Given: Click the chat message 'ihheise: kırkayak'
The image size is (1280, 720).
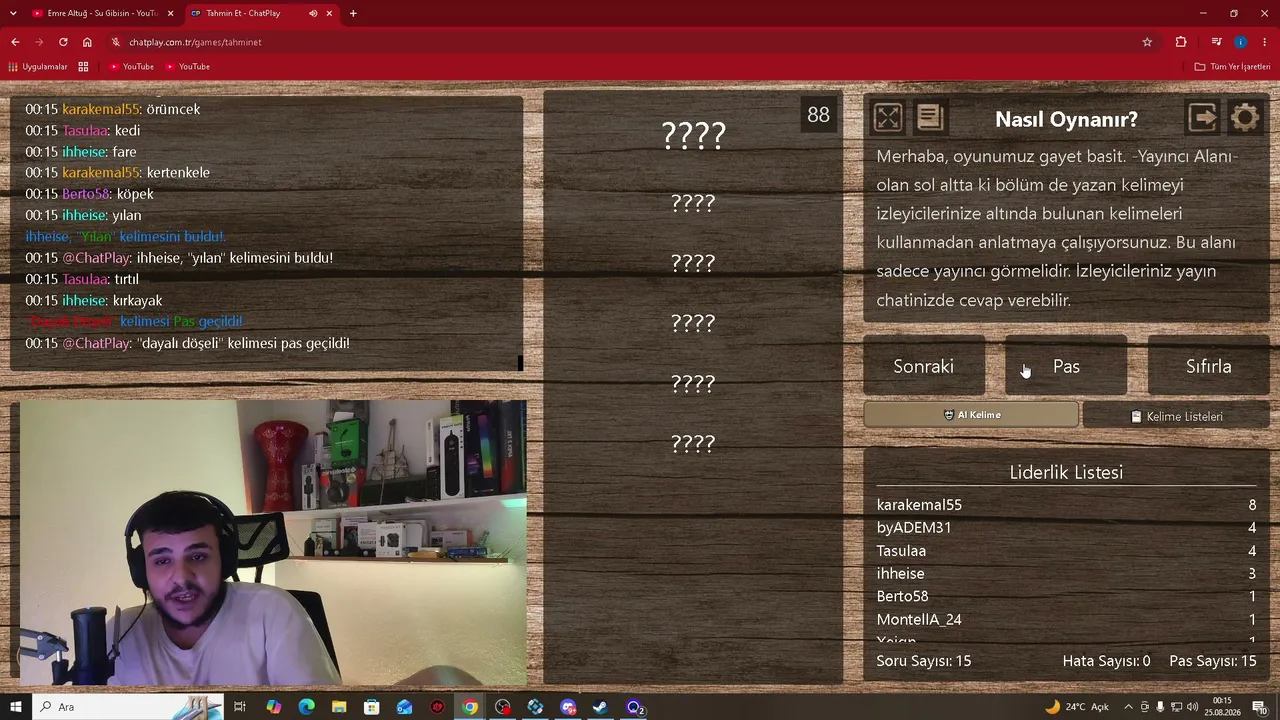Looking at the screenshot, I should (94, 300).
